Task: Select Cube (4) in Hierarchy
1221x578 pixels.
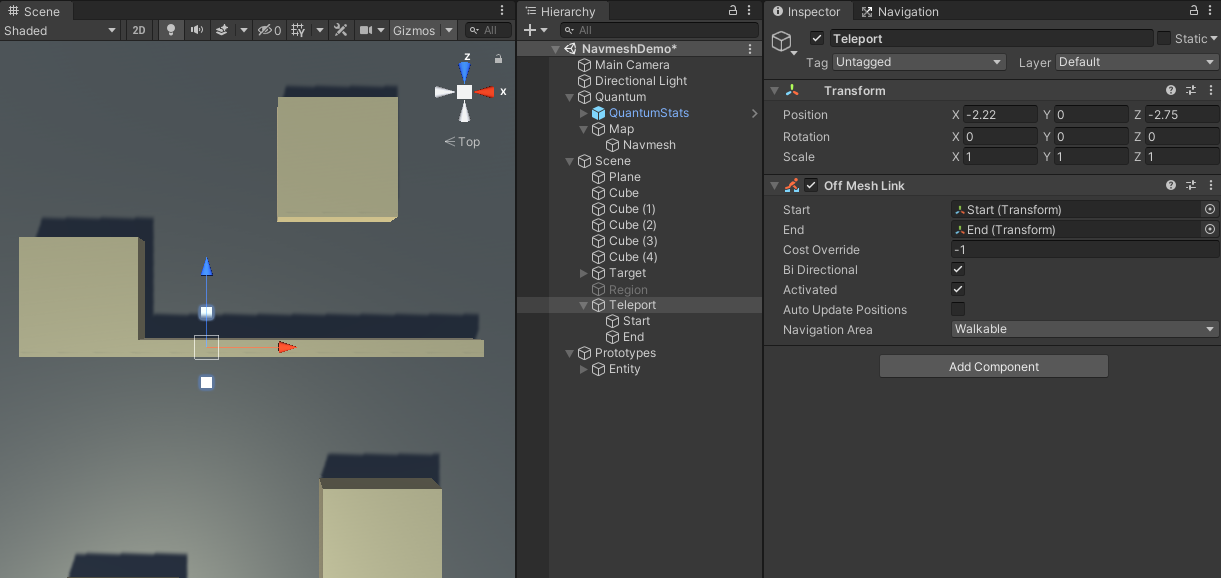Action: [x=633, y=257]
